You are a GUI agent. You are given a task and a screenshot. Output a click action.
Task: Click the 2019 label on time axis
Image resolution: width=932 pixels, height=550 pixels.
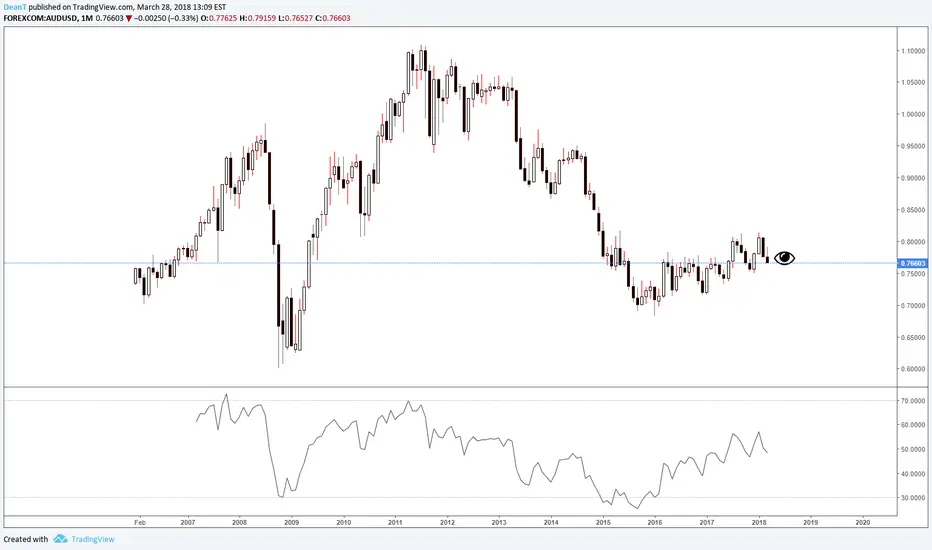[810, 523]
